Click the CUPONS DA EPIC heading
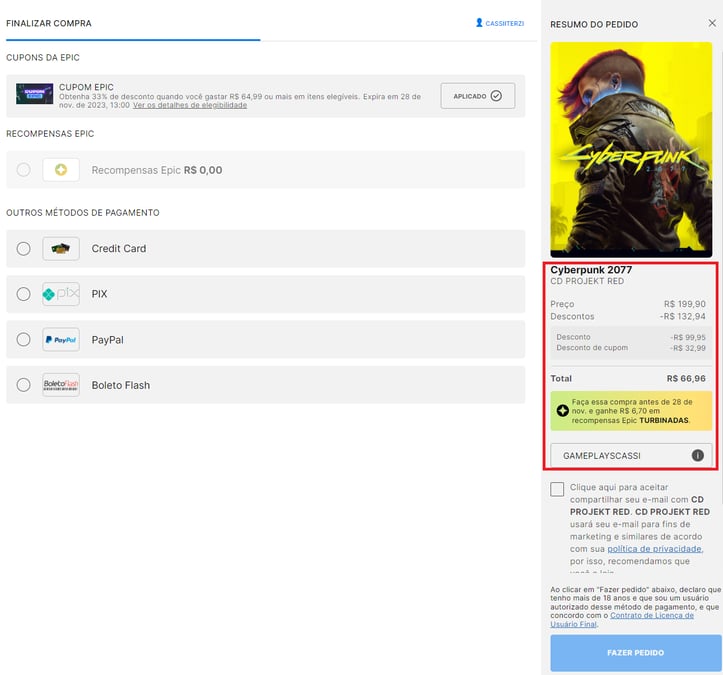The width and height of the screenshot is (723, 675). coord(43,58)
